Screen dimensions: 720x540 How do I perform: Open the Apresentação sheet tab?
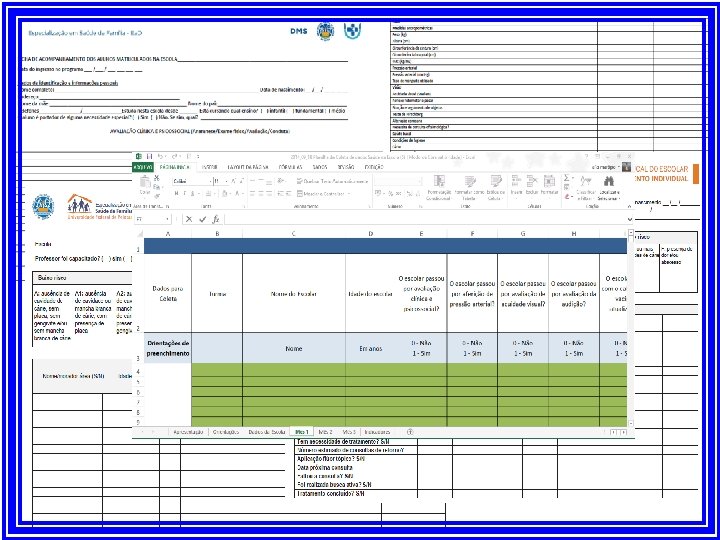188,432
